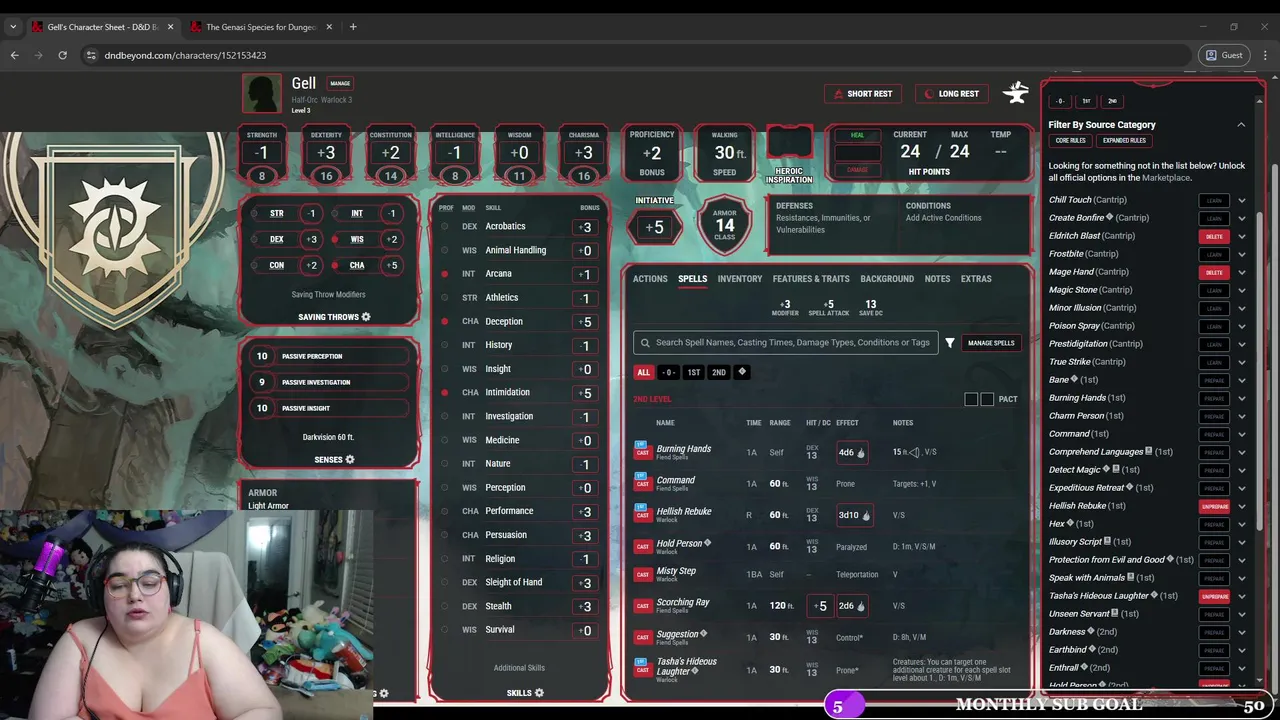Viewport: 1280px width, 720px height.
Task: Cast Command from spell list
Action: (642, 483)
